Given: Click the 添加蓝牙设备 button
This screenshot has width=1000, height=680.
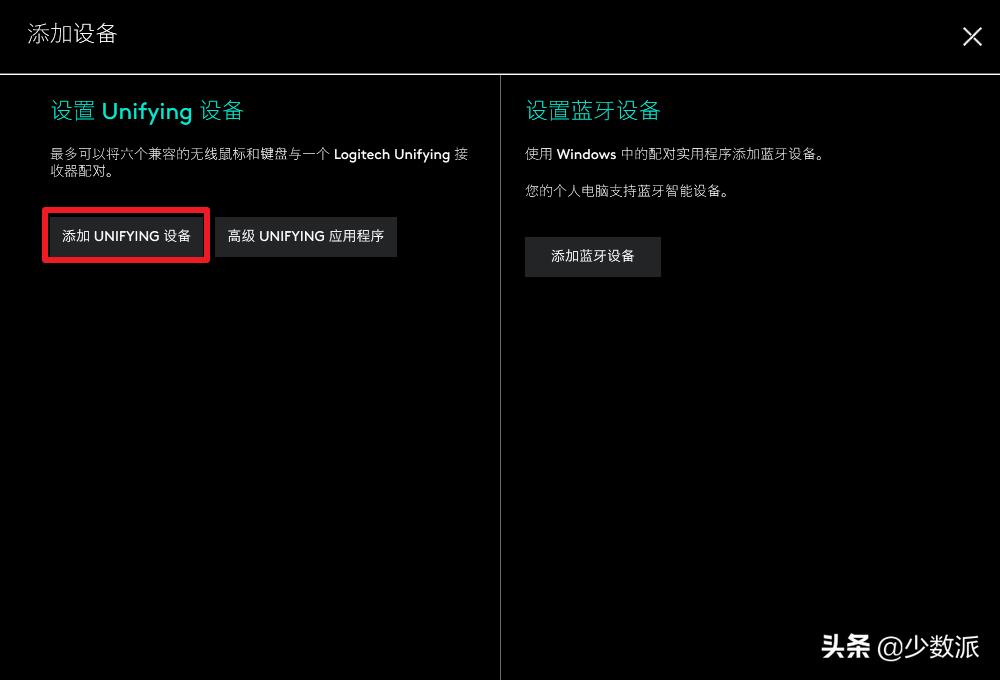Looking at the screenshot, I should coord(592,256).
